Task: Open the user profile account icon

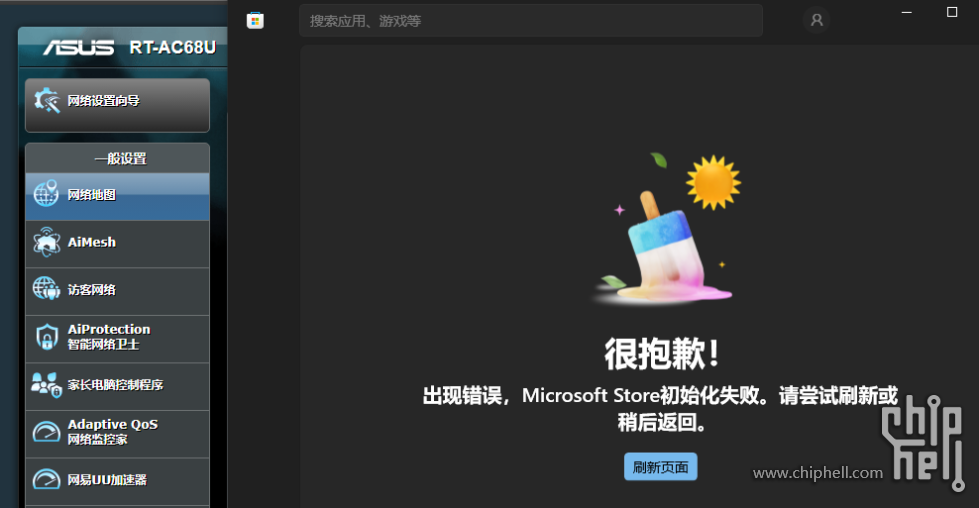Action: tap(817, 20)
